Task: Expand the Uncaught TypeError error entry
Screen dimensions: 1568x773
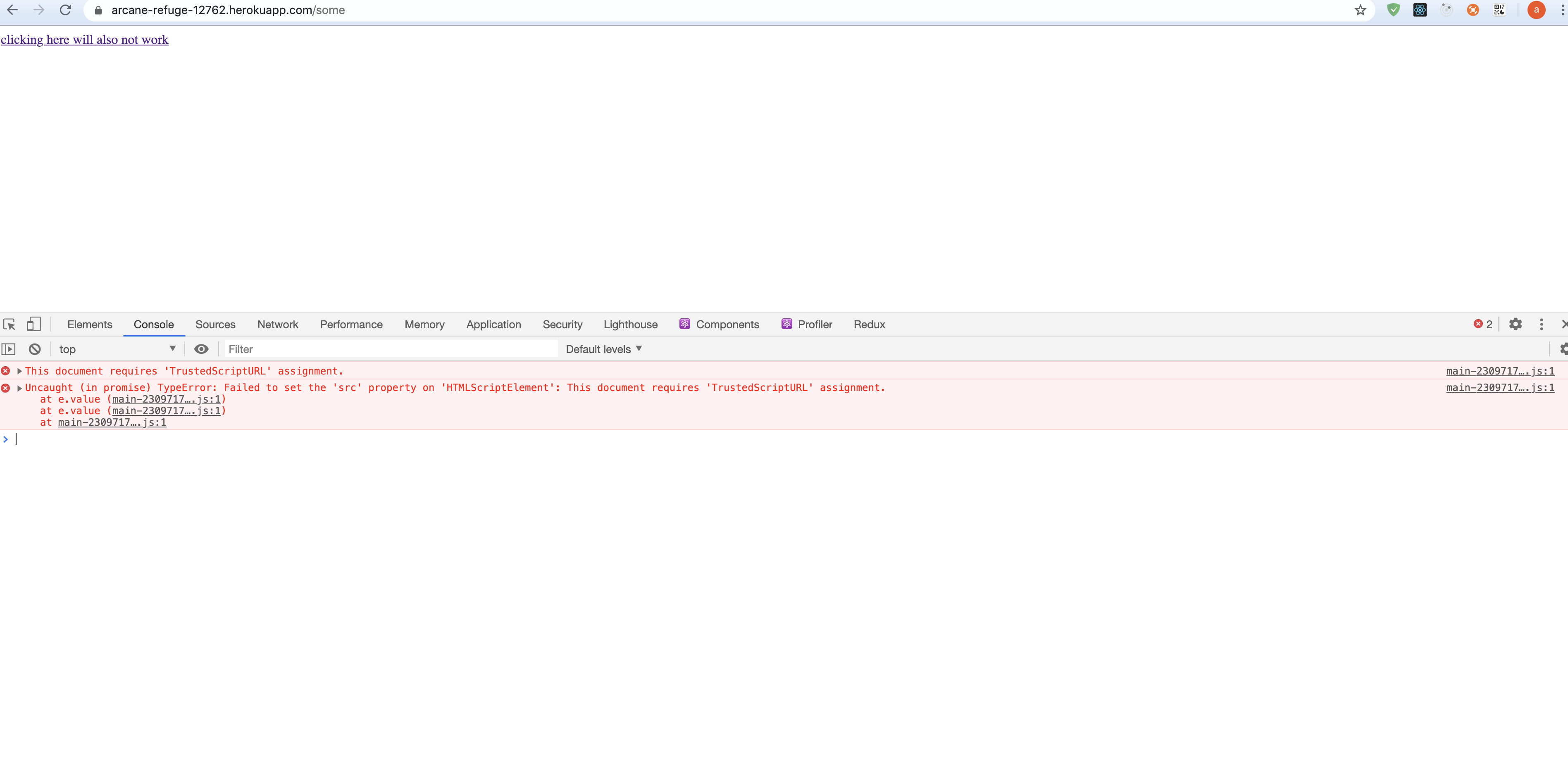Action: (19, 388)
